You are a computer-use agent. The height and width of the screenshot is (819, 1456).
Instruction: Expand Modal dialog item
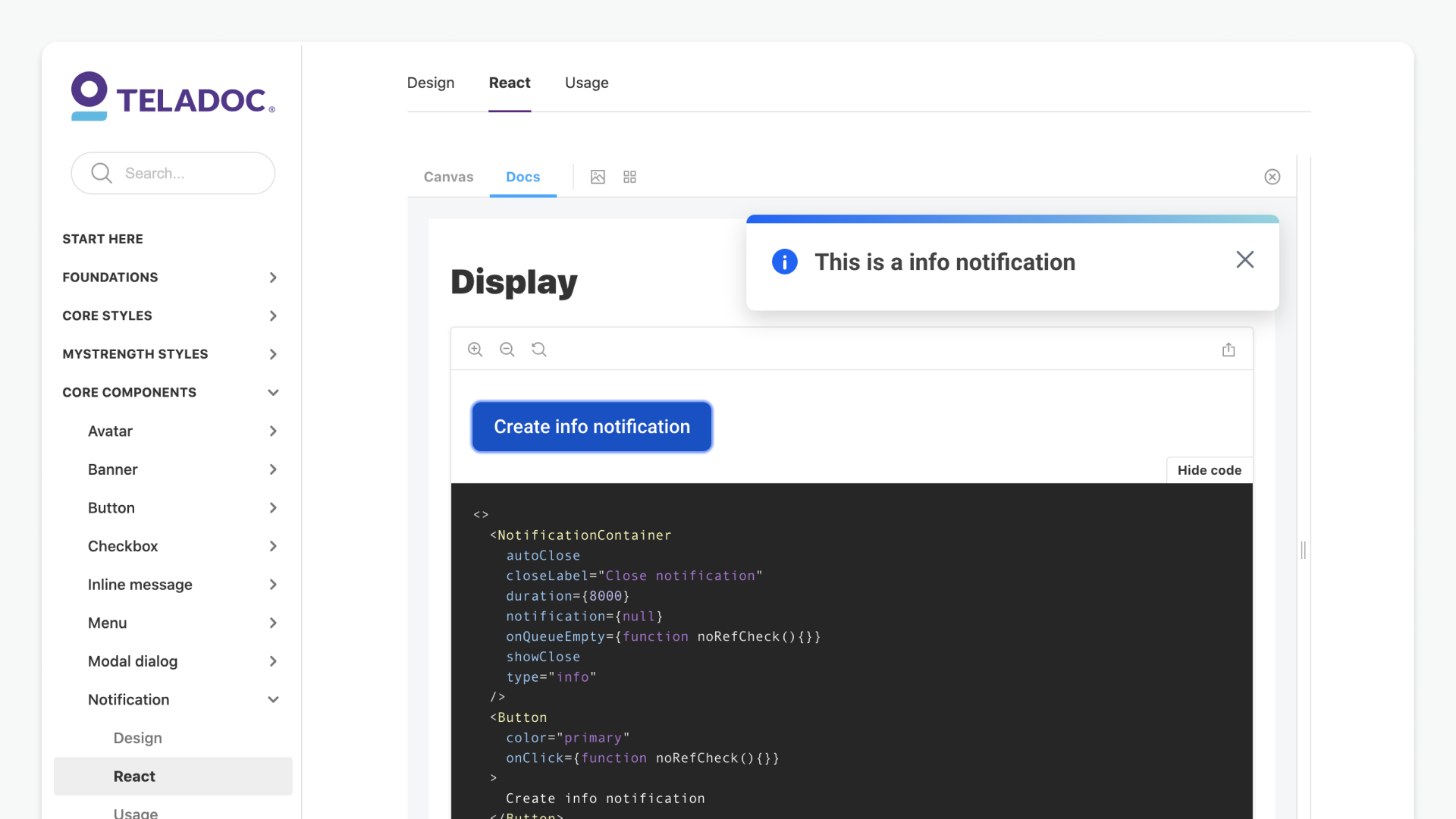tap(273, 661)
